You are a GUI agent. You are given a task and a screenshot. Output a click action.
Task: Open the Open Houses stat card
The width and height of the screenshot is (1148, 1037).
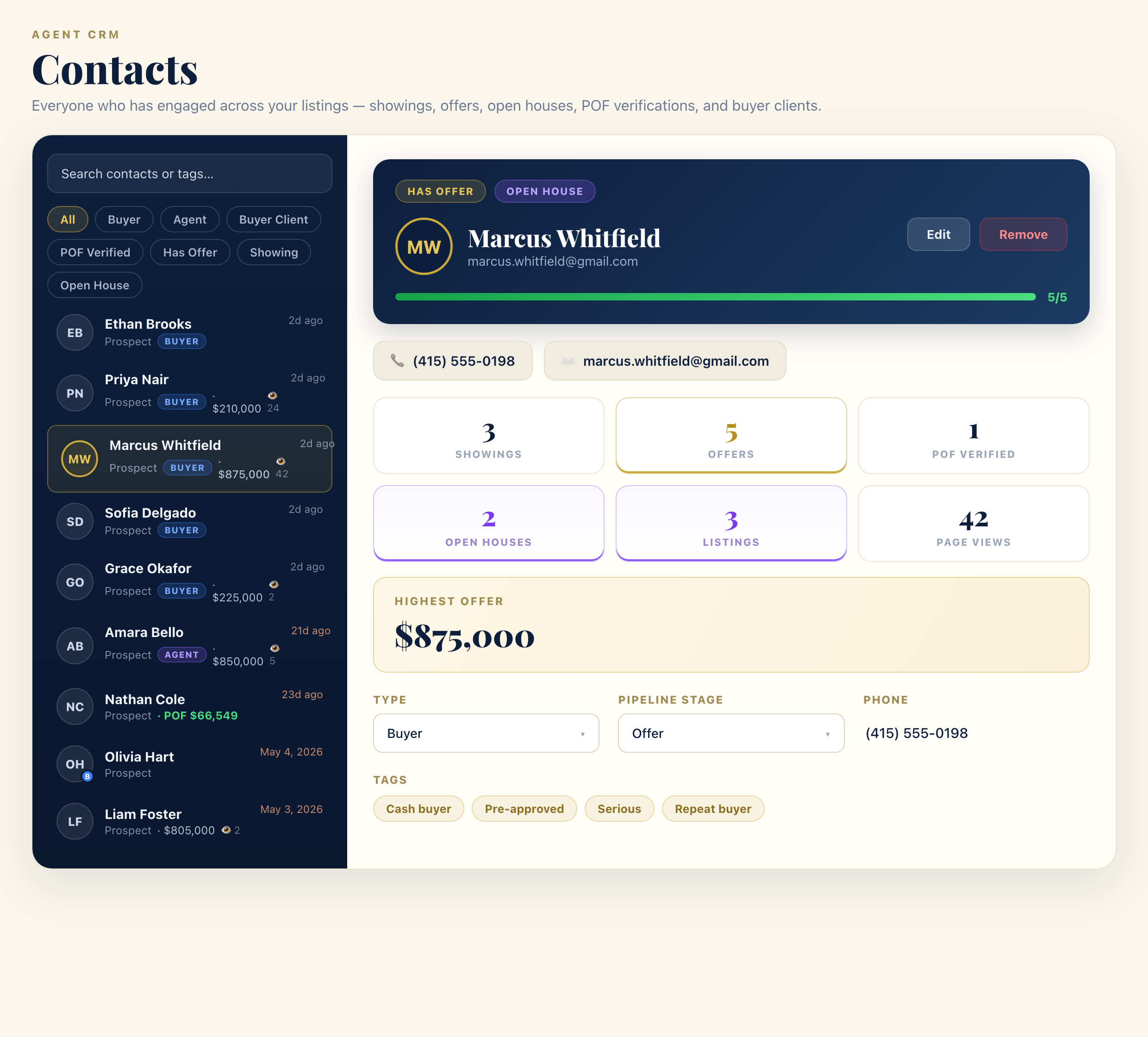tap(488, 523)
